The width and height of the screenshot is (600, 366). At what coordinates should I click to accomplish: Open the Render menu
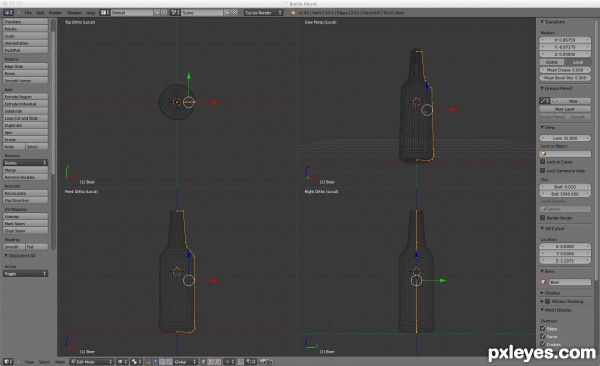click(x=55, y=13)
